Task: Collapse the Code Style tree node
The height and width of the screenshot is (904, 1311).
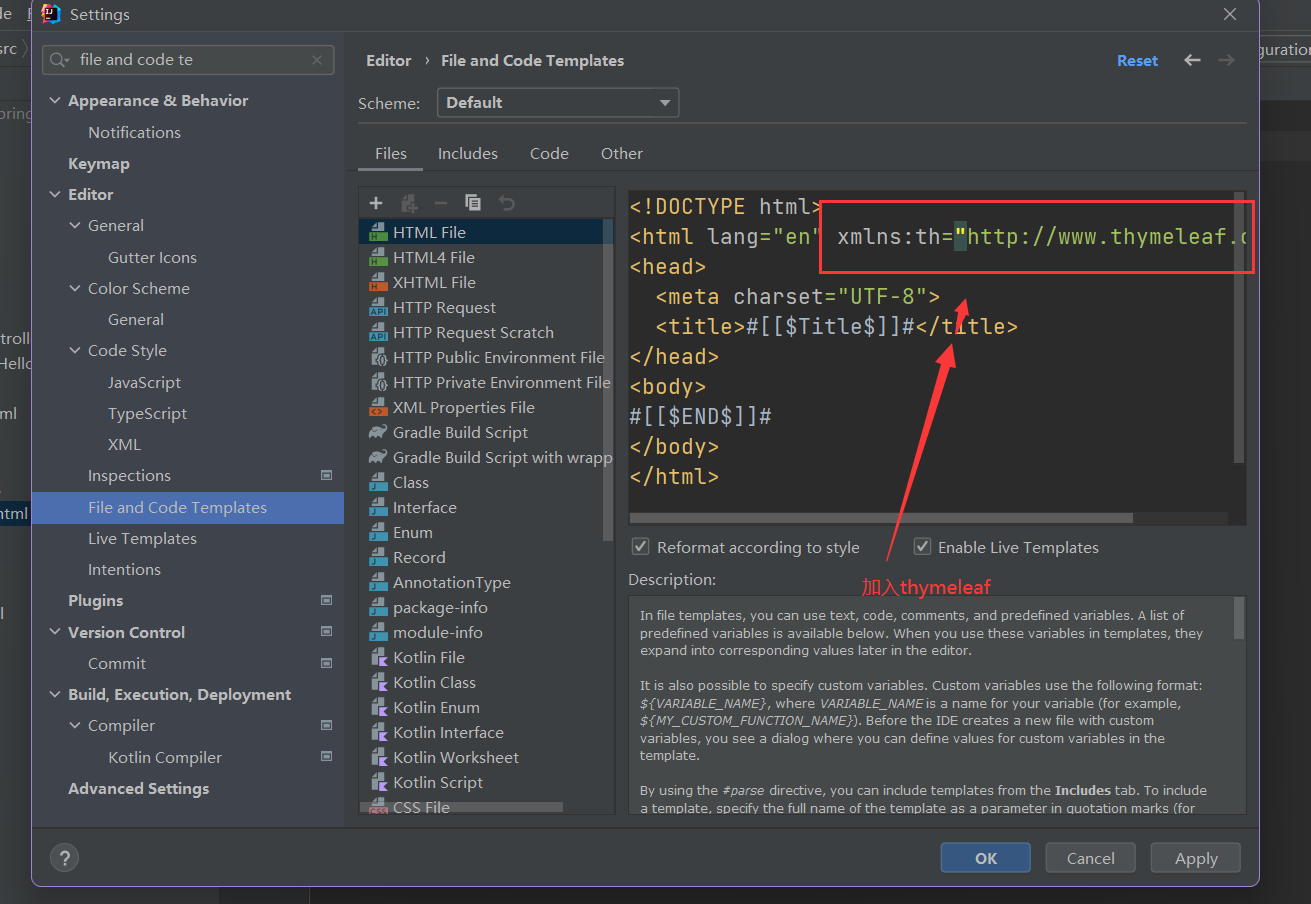Action: [x=75, y=351]
